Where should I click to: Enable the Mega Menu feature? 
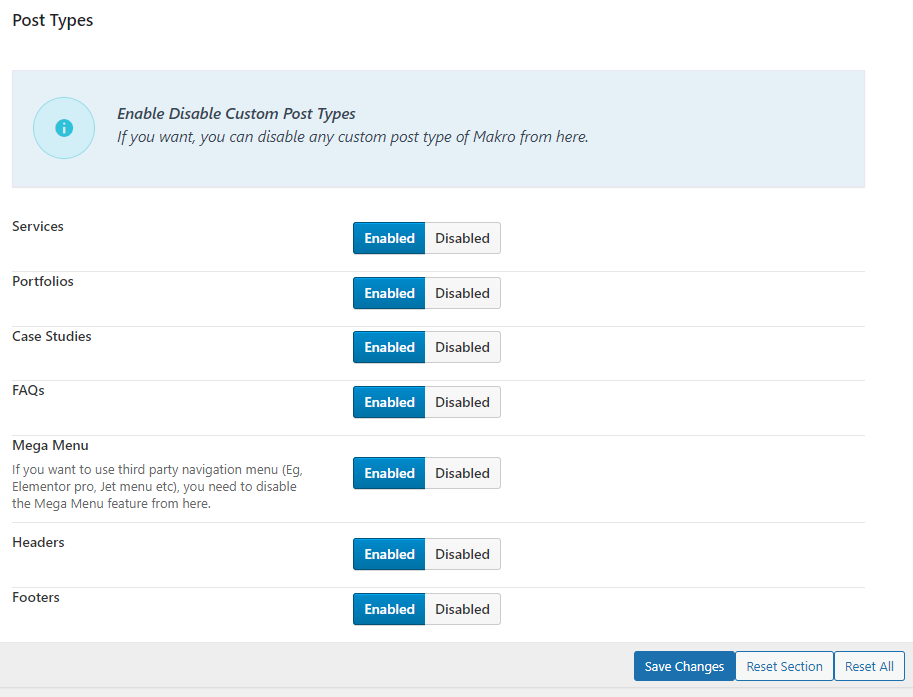tap(389, 473)
